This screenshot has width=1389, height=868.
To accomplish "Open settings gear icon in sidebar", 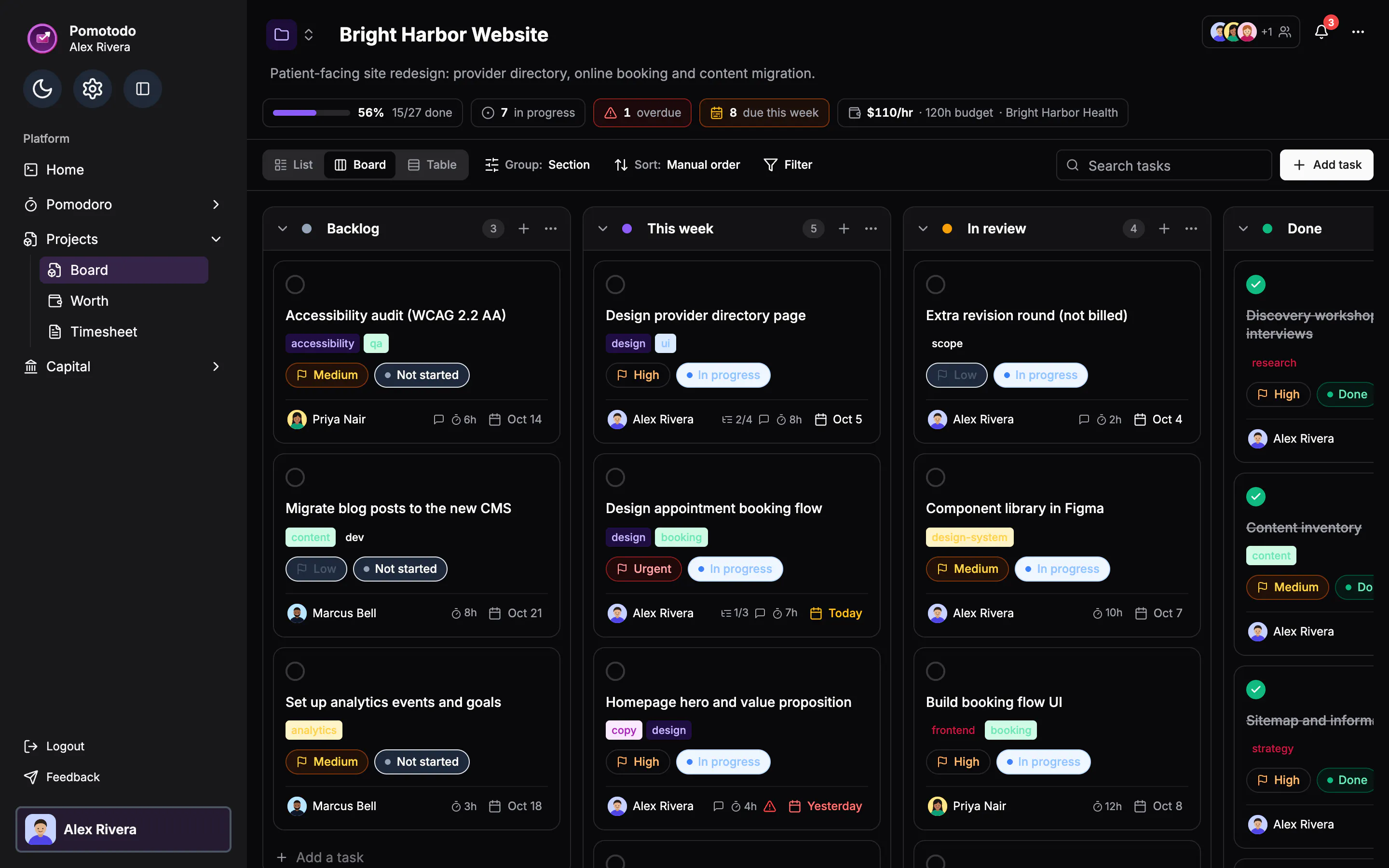I will click(93, 88).
